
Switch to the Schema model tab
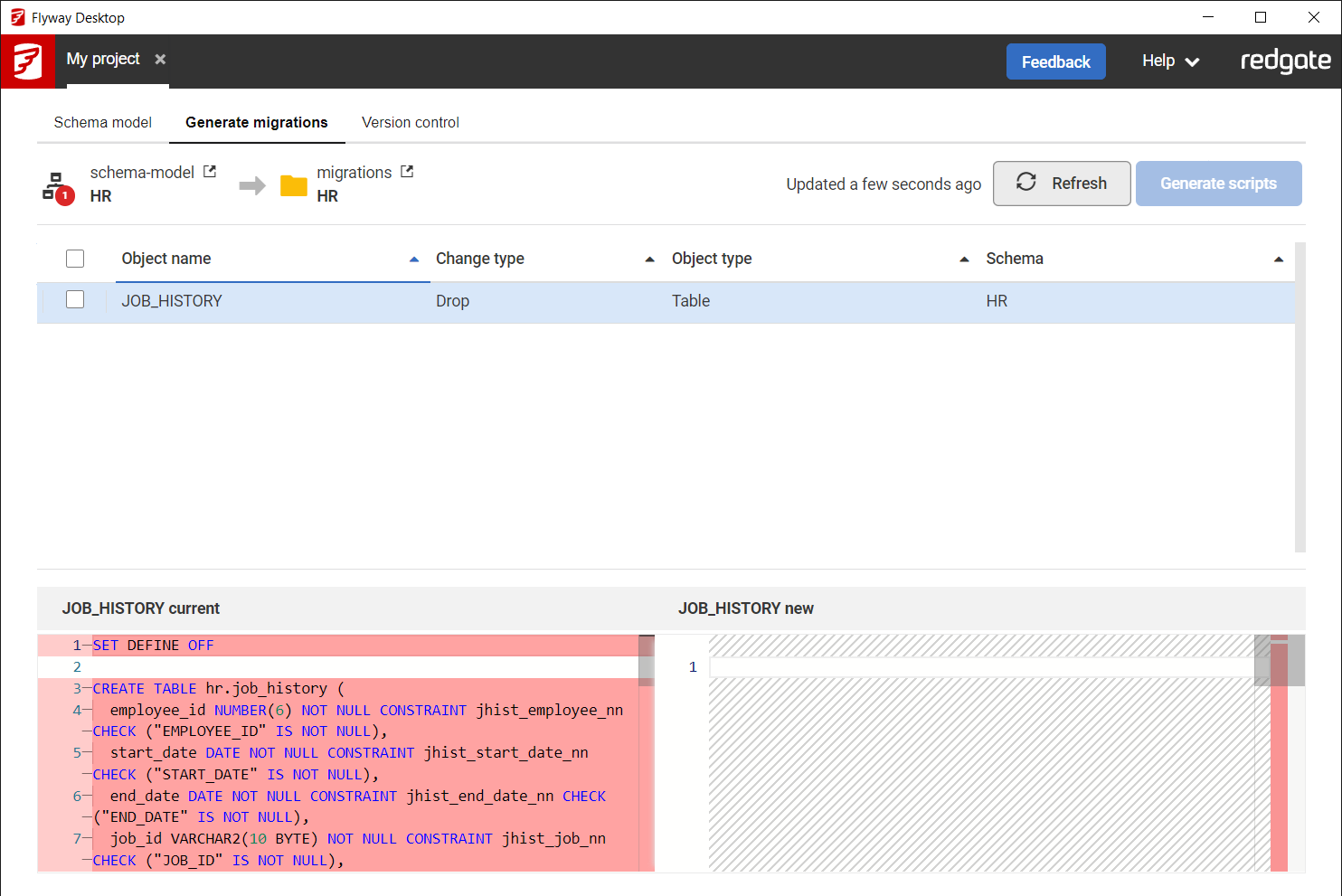(x=103, y=122)
